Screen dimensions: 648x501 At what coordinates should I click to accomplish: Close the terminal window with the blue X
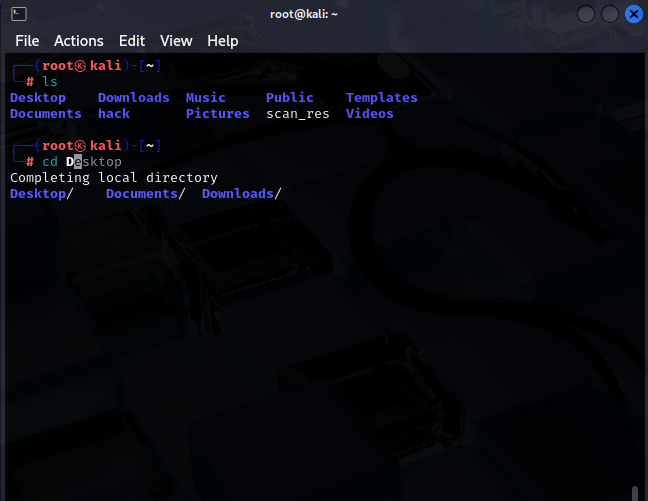pyautogui.click(x=634, y=14)
